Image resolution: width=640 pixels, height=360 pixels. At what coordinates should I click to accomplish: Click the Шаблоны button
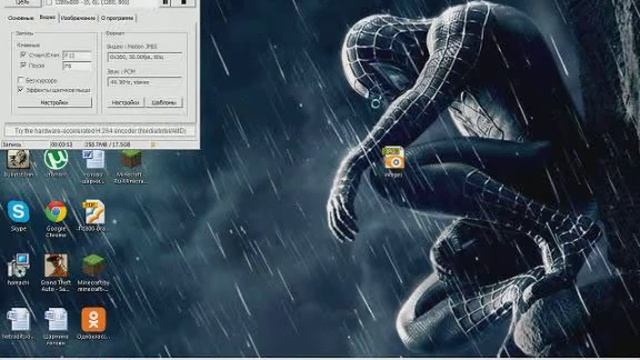pos(164,102)
